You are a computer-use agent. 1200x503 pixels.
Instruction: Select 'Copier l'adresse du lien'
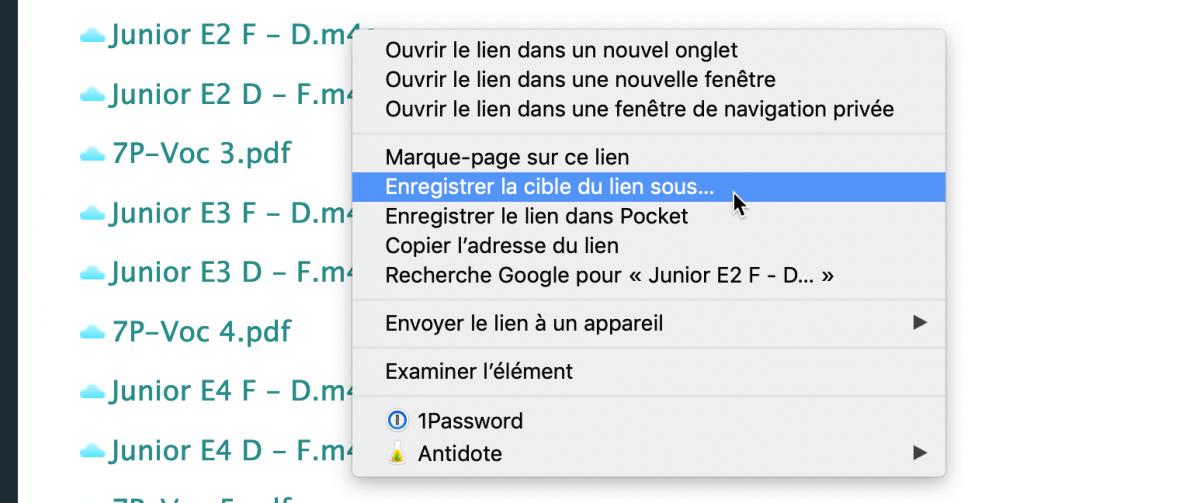pos(502,245)
